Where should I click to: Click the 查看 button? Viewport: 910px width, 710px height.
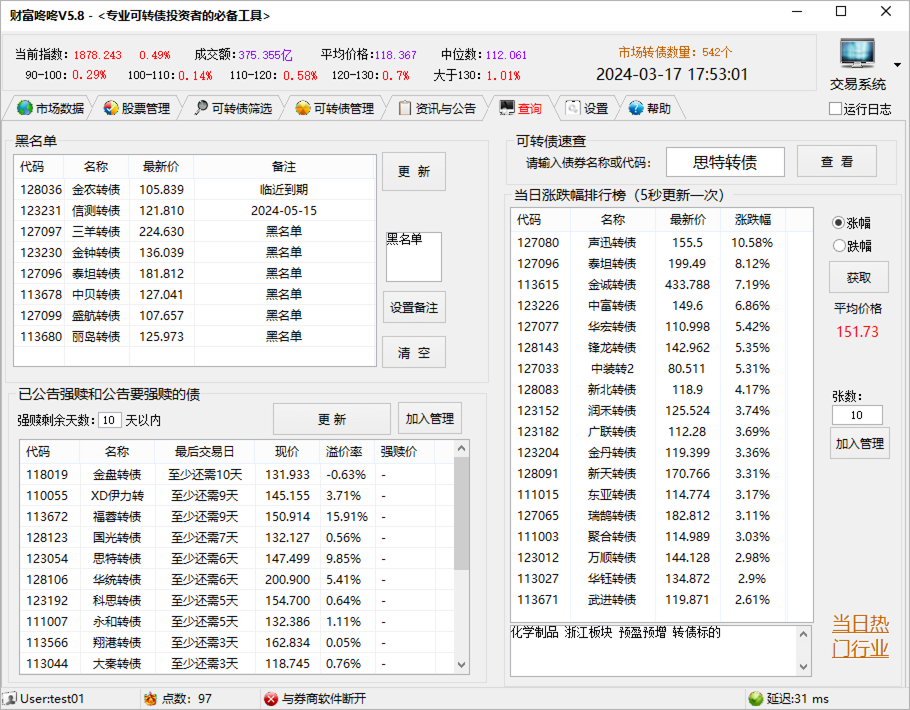[837, 161]
